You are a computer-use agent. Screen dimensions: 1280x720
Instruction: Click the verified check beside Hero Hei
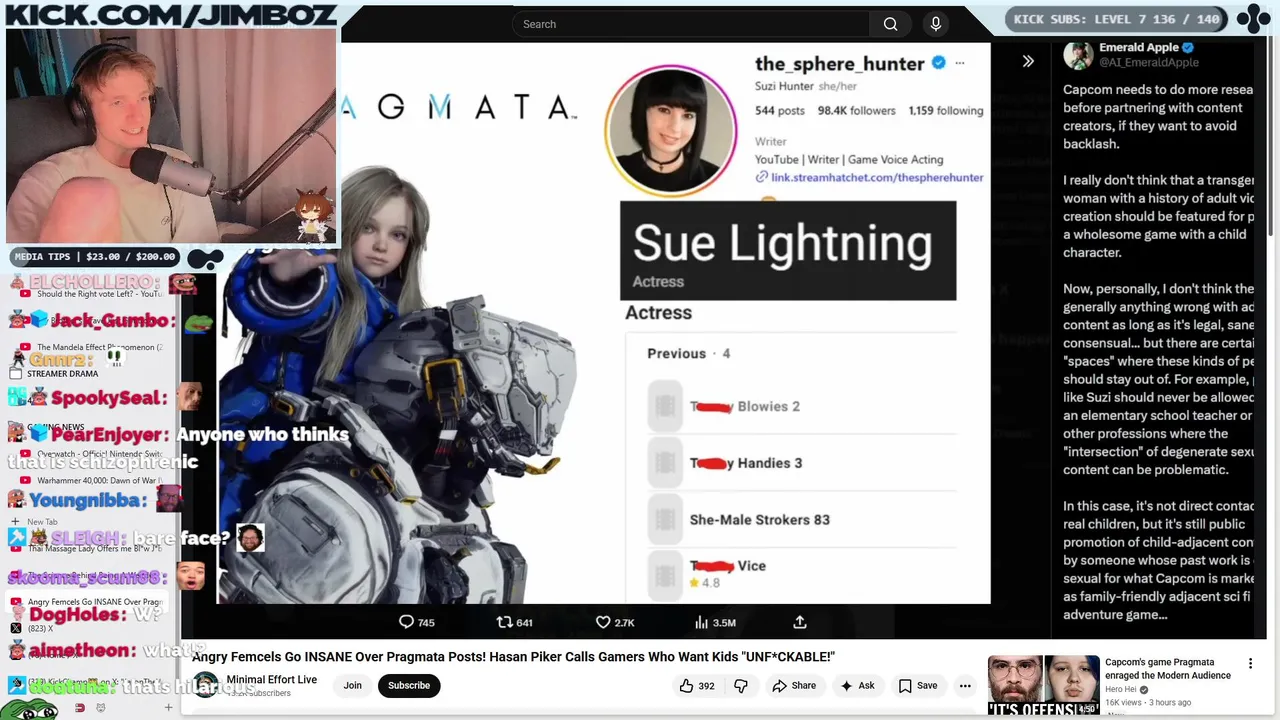pos(1144,690)
